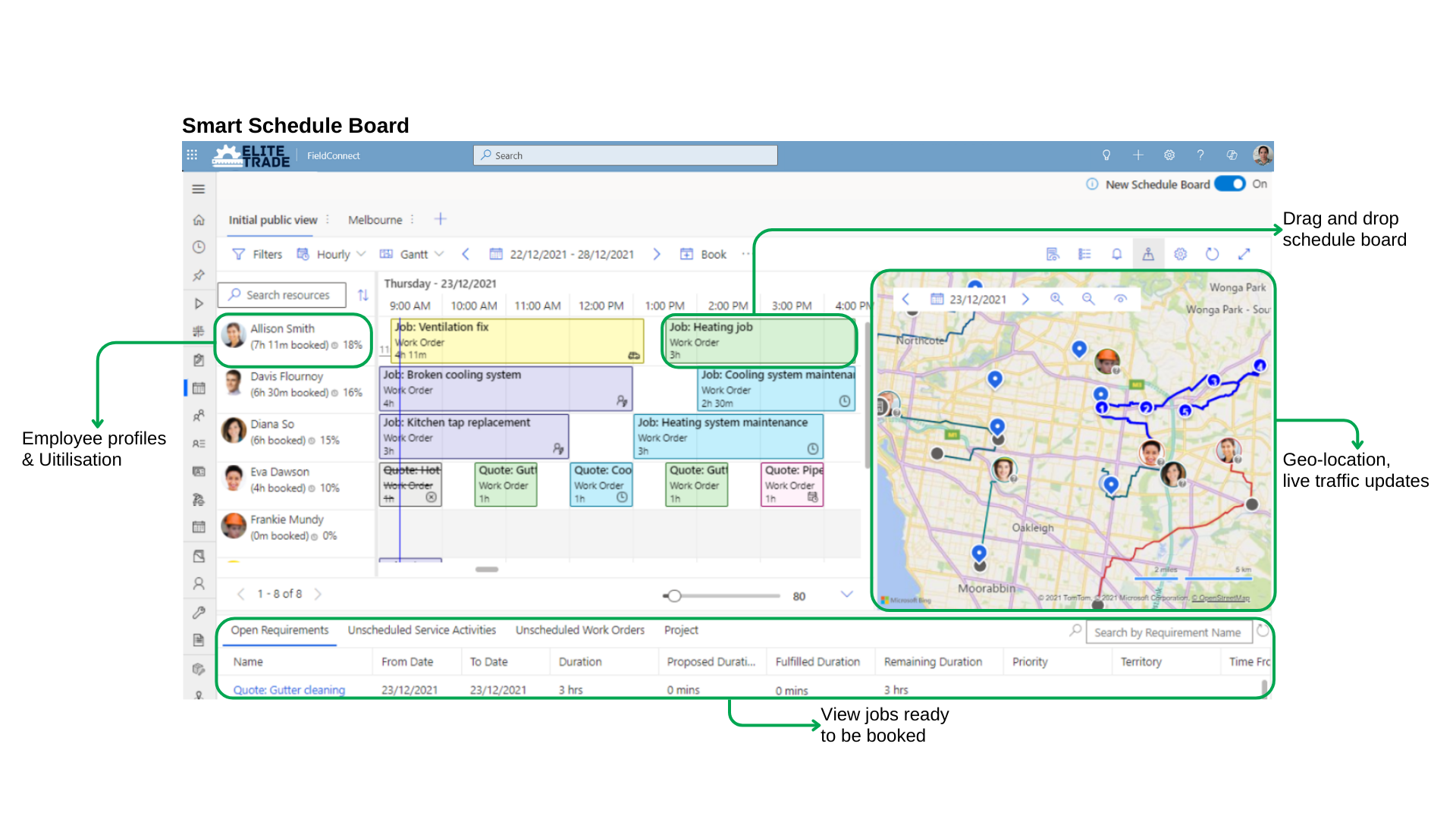Image resolution: width=1456 pixels, height=819 pixels.
Task: Open the Project requirements tab
Action: (681, 630)
